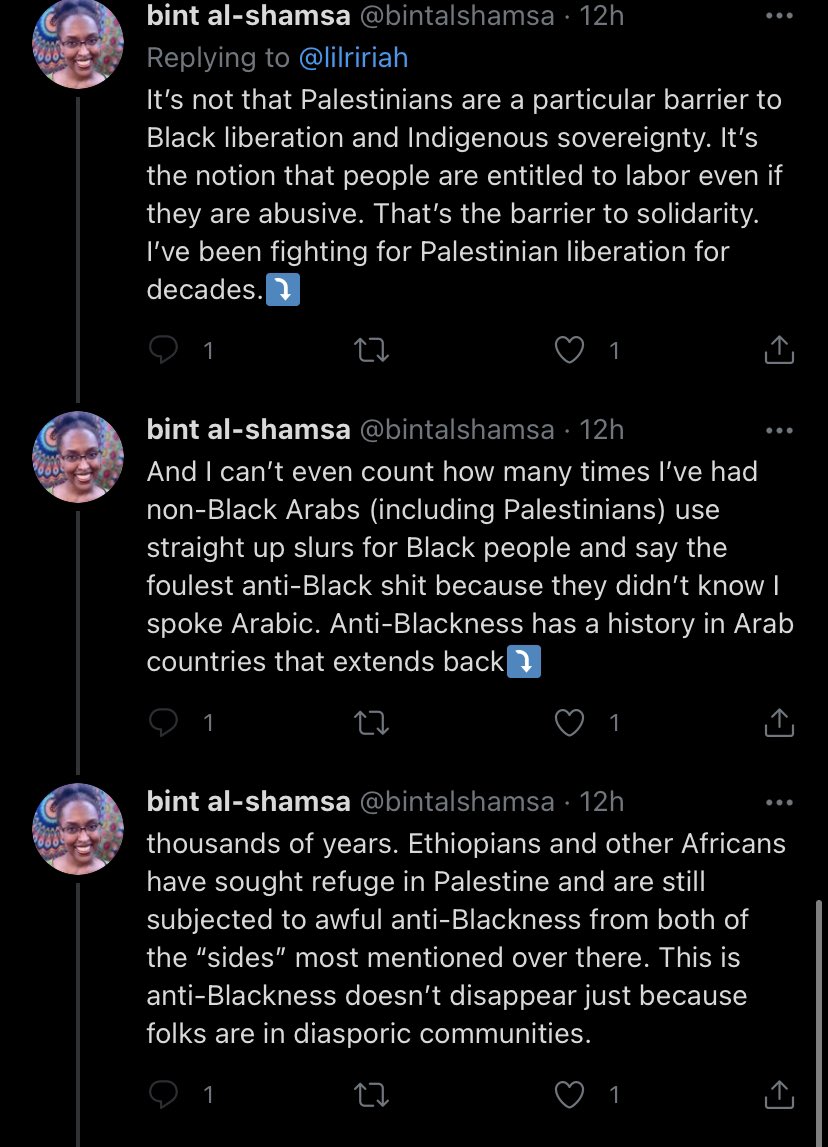This screenshot has width=828, height=1147.
Task: Like the tweet about anti-Blackness in Arab countries
Action: pyautogui.click(x=569, y=722)
